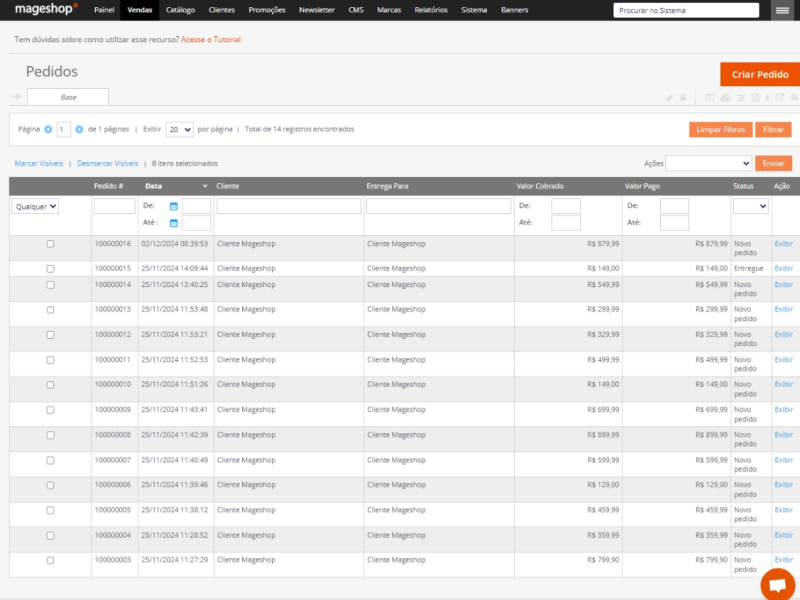The image size is (800, 600).
Task: Check the box for order 100000010
Action: click(x=50, y=385)
